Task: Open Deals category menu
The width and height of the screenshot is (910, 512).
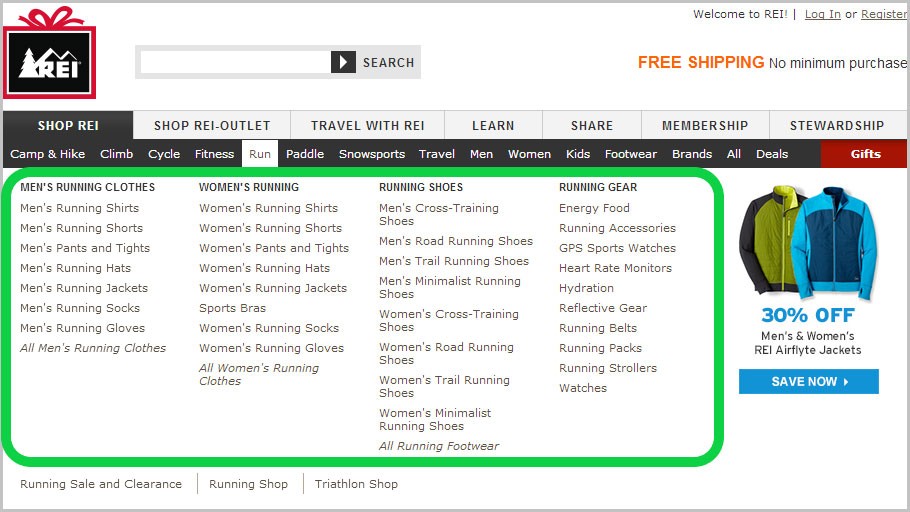Action: click(x=772, y=154)
